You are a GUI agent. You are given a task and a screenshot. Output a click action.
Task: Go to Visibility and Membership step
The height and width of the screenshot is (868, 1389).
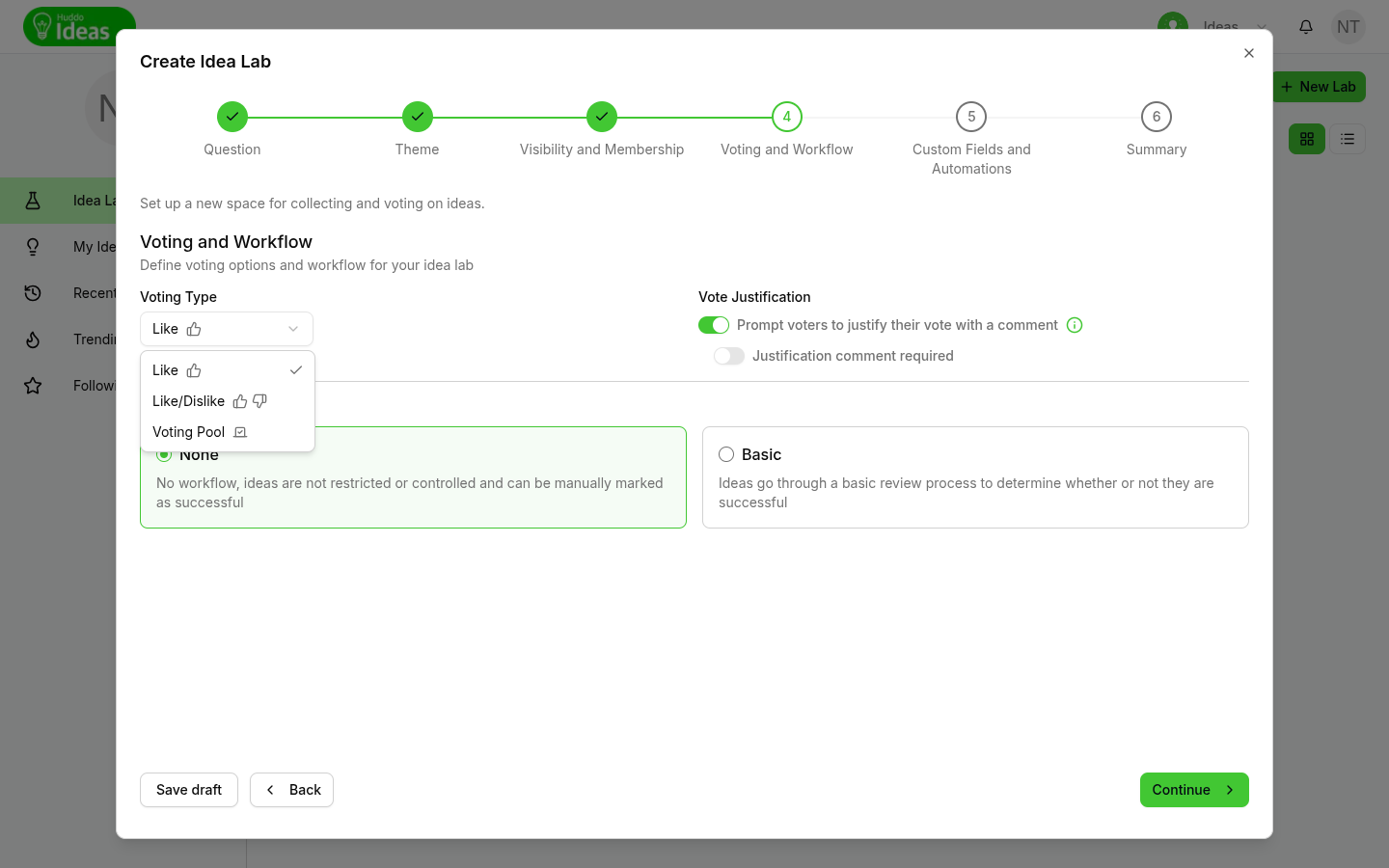point(602,117)
